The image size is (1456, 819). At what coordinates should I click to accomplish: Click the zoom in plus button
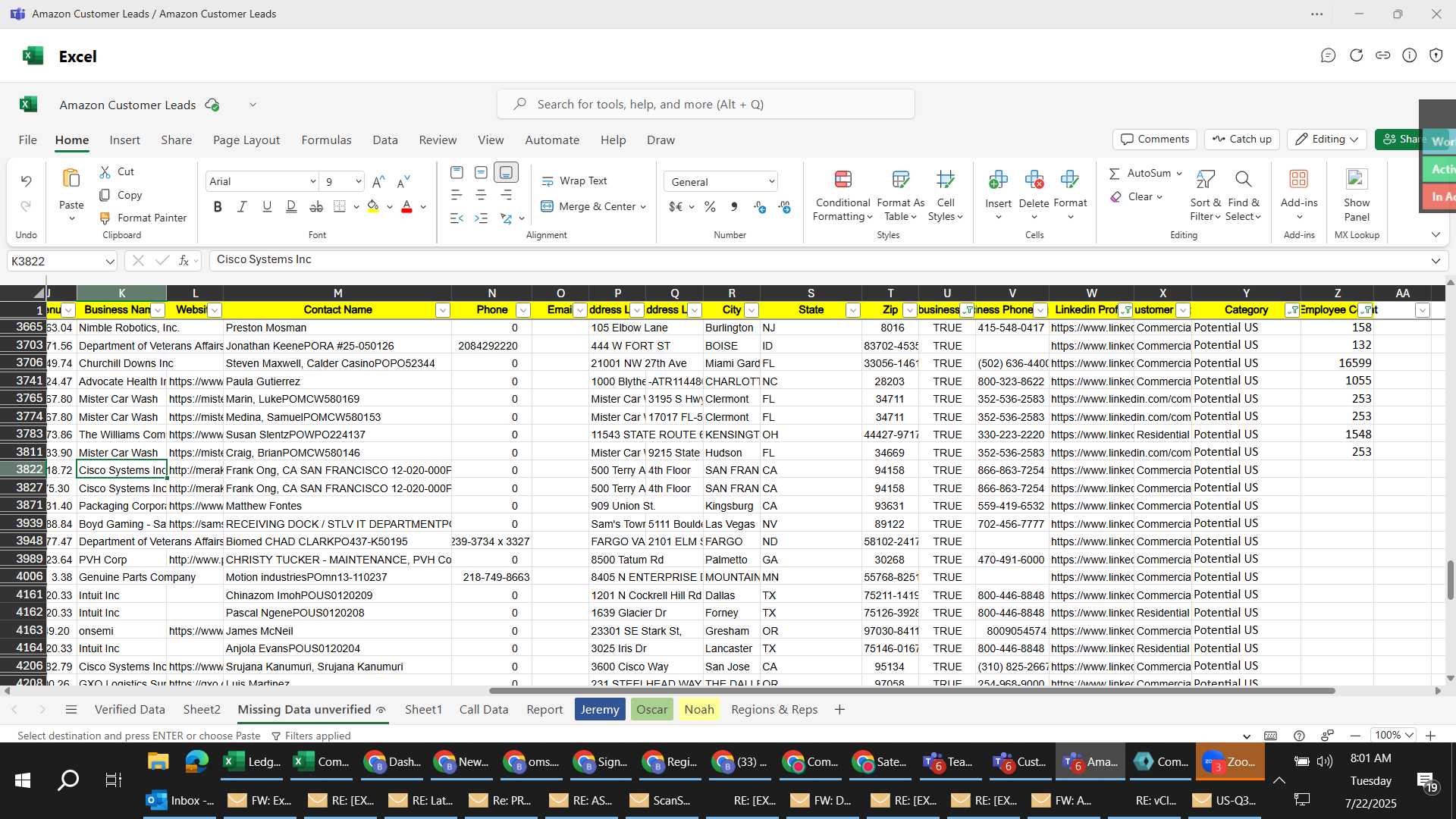[x=1430, y=736]
